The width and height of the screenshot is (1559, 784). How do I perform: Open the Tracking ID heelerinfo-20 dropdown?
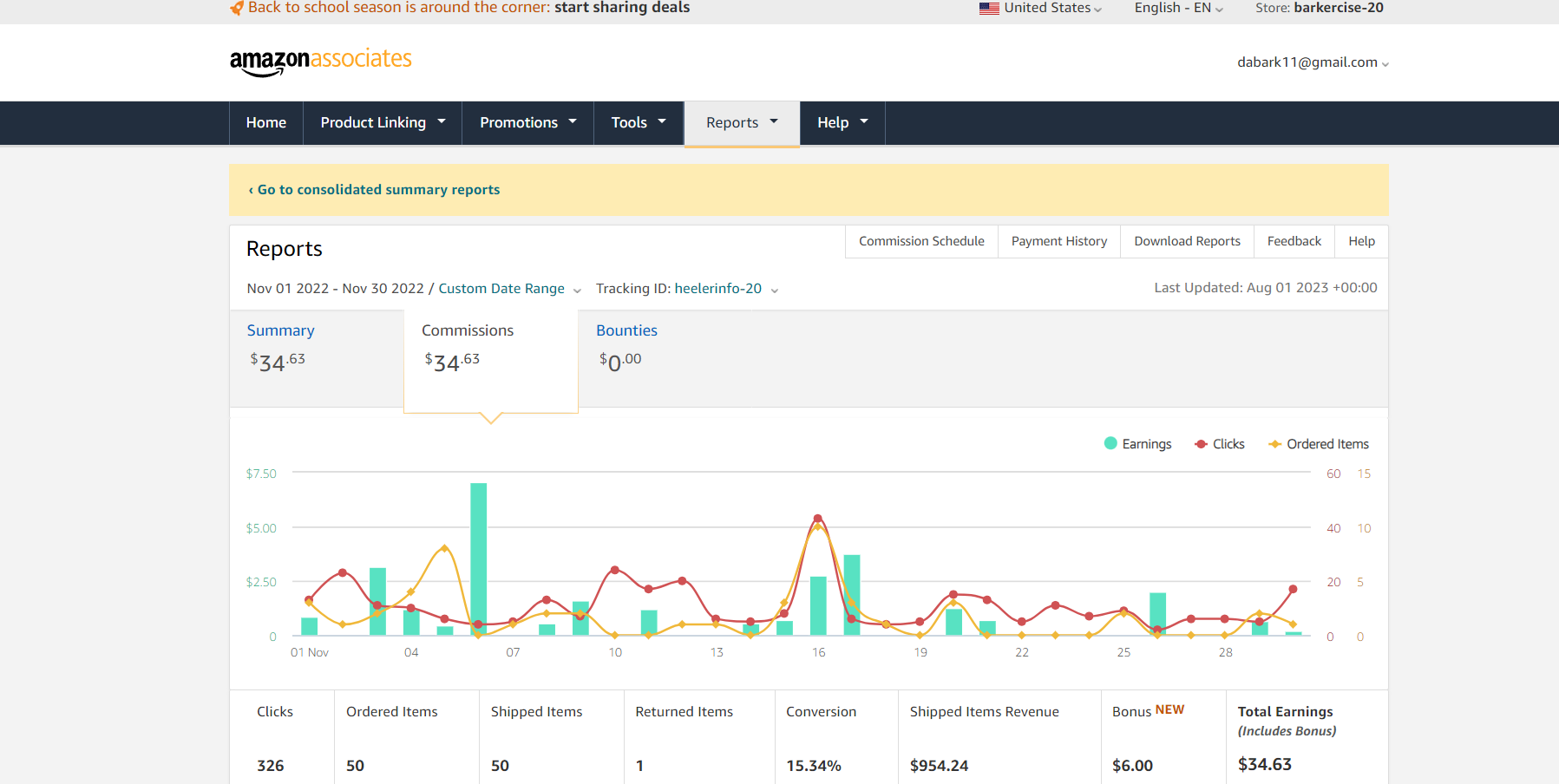pos(687,289)
